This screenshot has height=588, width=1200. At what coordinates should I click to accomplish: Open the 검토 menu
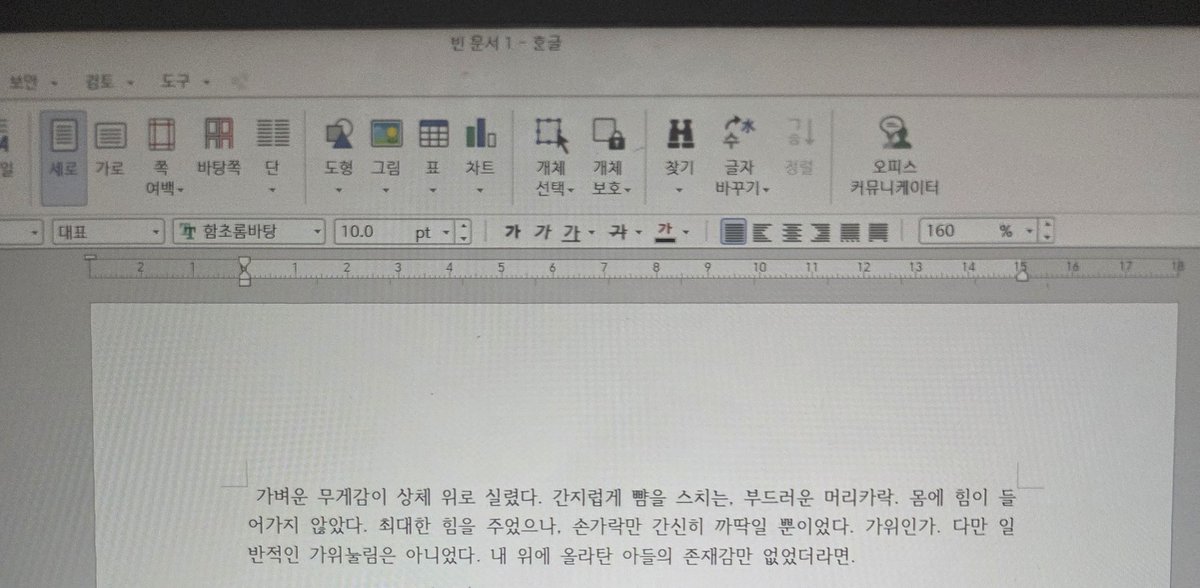click(x=108, y=81)
